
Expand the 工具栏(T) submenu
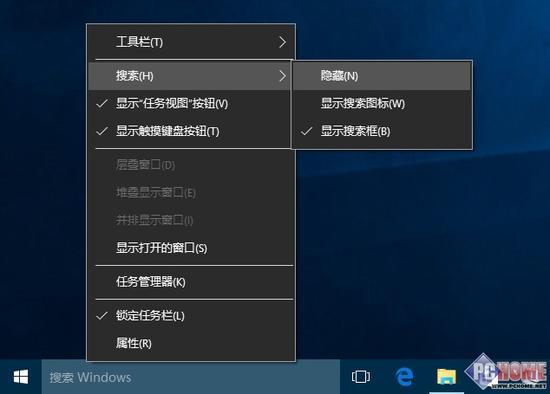coord(191,42)
